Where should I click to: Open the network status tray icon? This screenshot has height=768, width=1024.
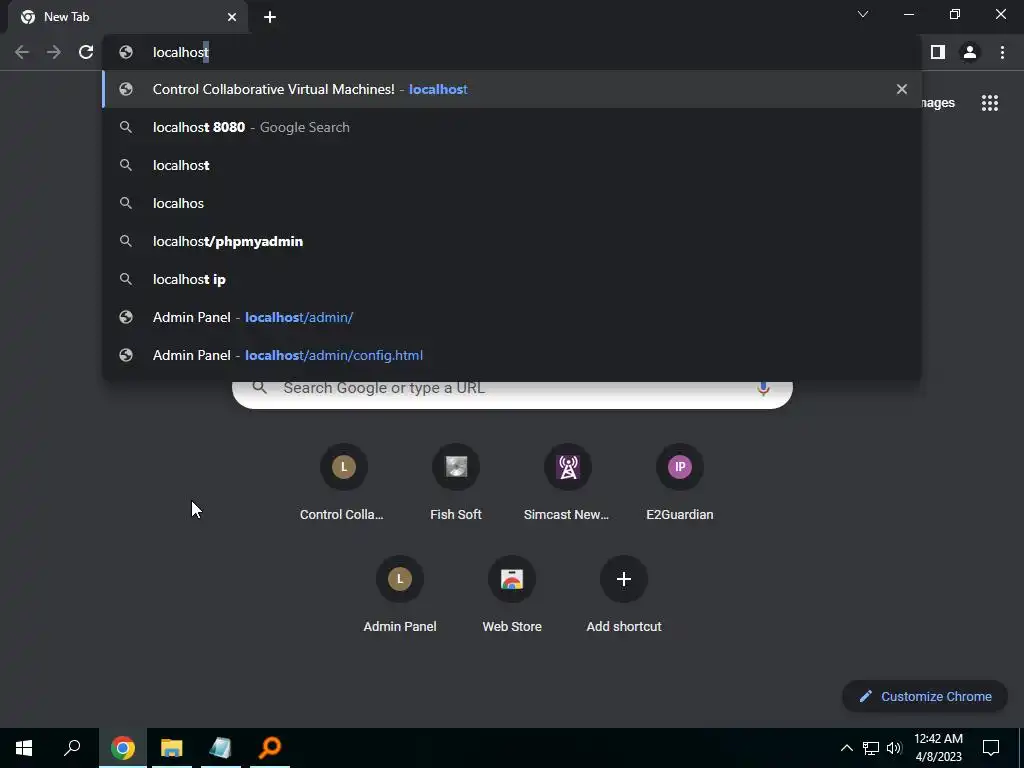coord(871,748)
